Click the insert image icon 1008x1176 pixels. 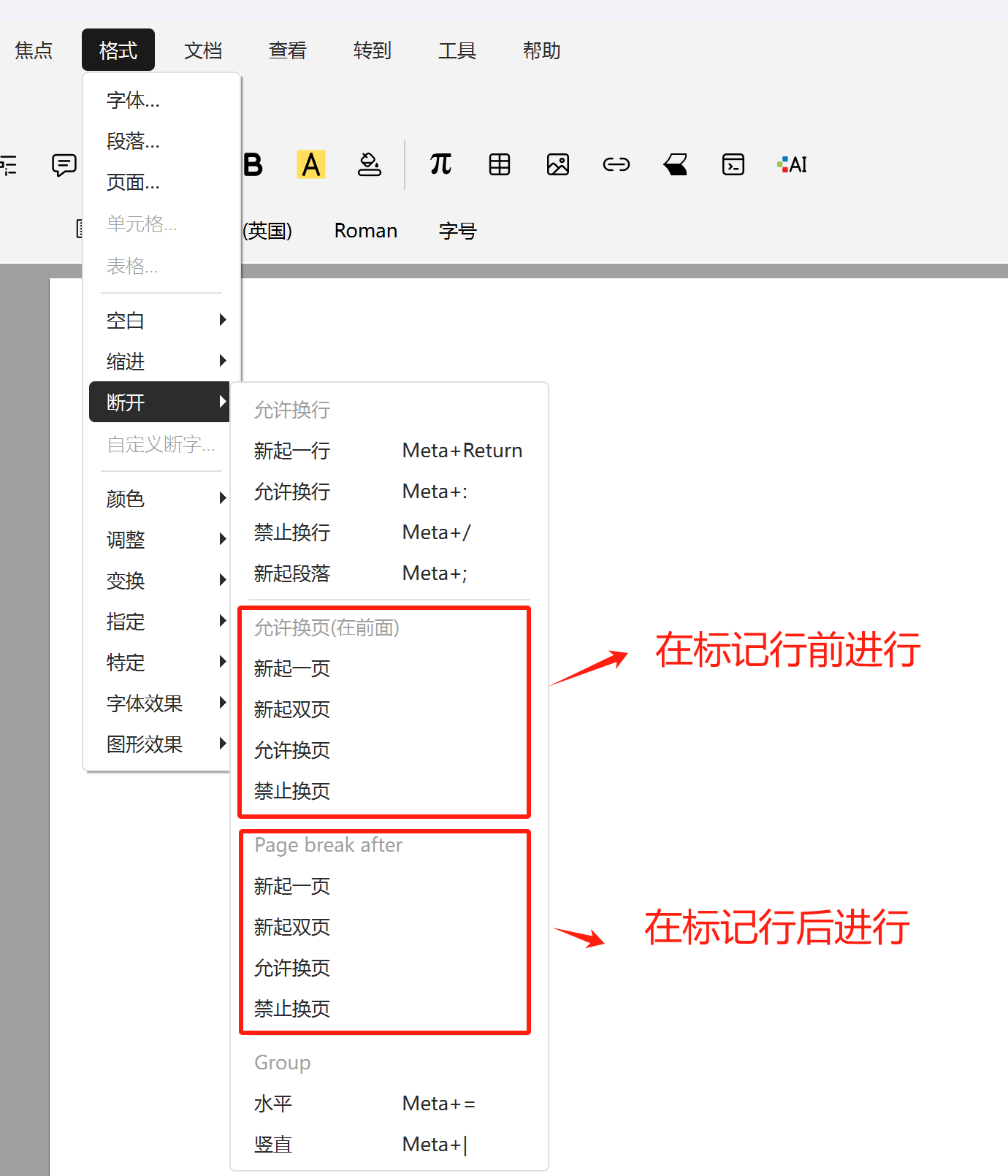(x=558, y=165)
